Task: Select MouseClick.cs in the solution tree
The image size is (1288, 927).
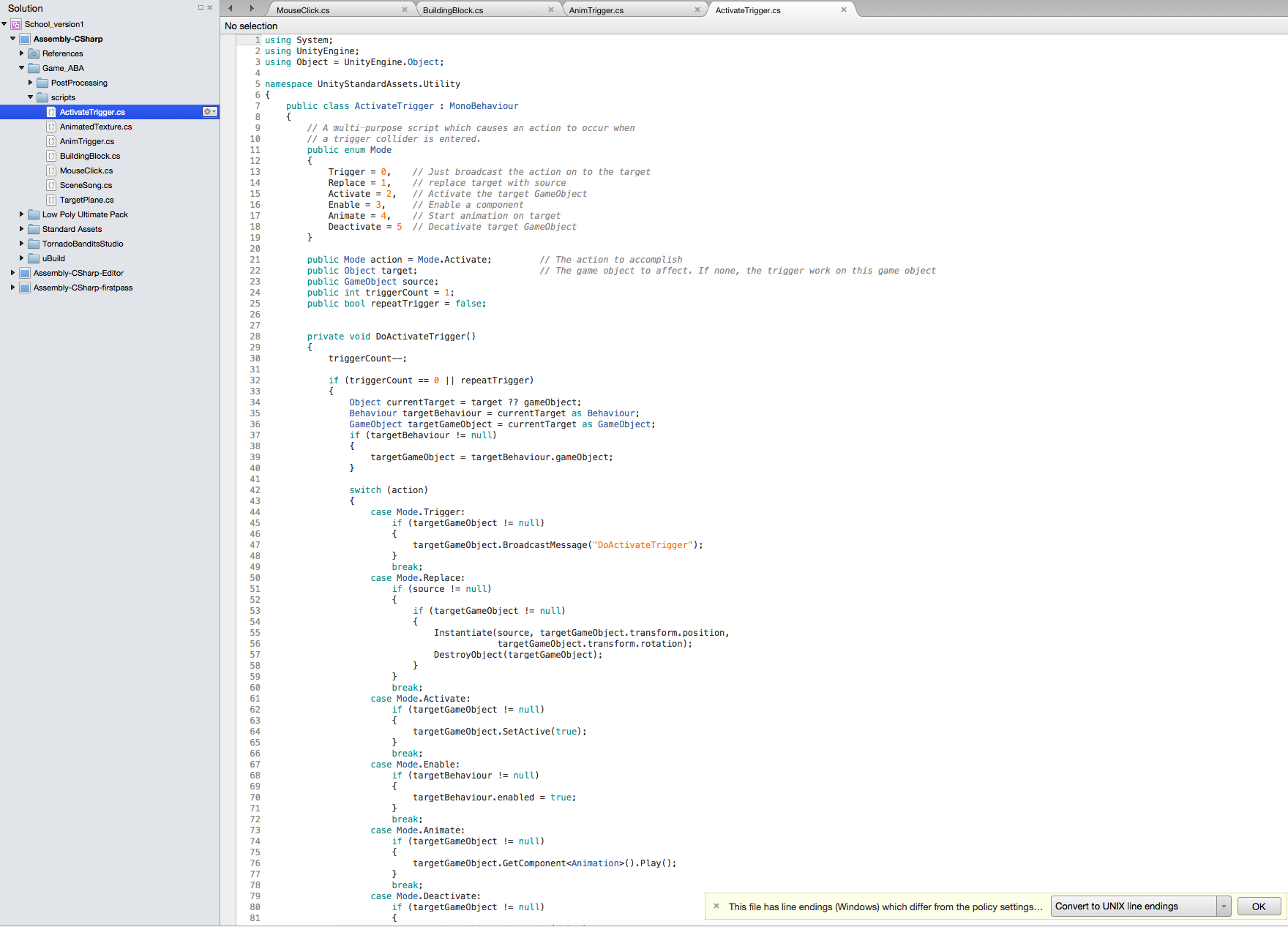Action: pyautogui.click(x=86, y=170)
